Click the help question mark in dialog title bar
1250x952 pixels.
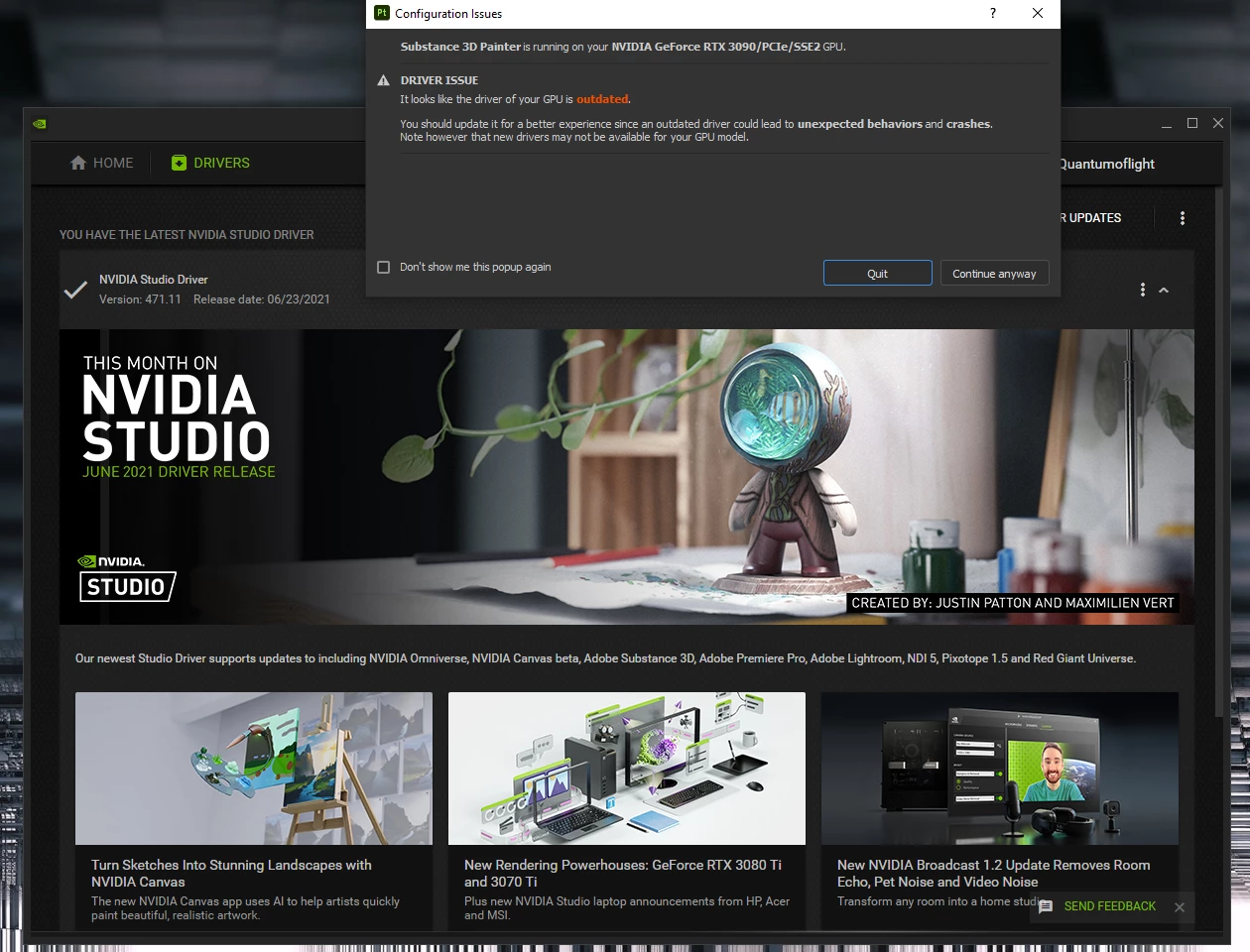click(x=992, y=13)
